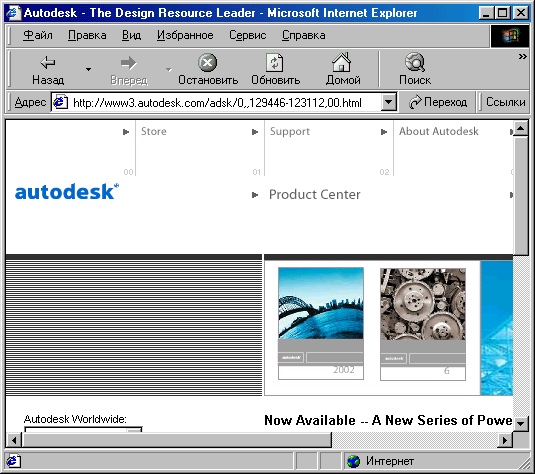Click the Store navigation link

[x=154, y=131]
